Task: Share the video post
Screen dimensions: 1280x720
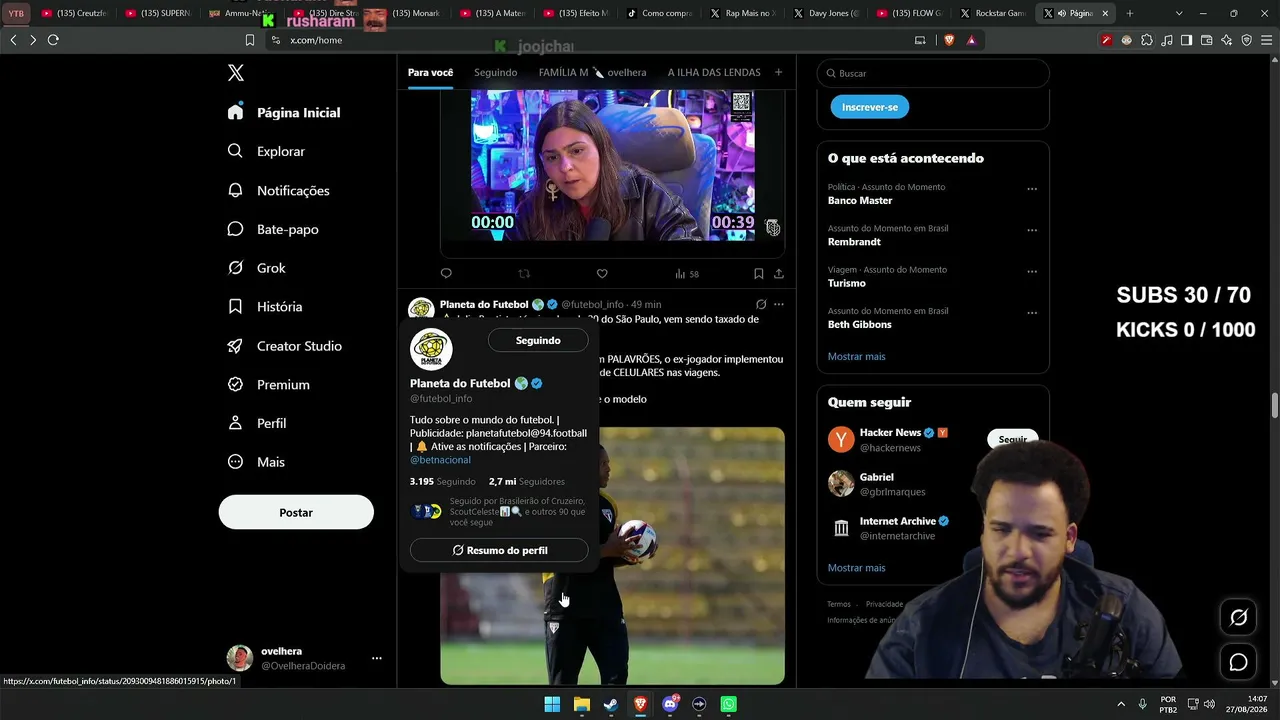Action: coord(779,273)
